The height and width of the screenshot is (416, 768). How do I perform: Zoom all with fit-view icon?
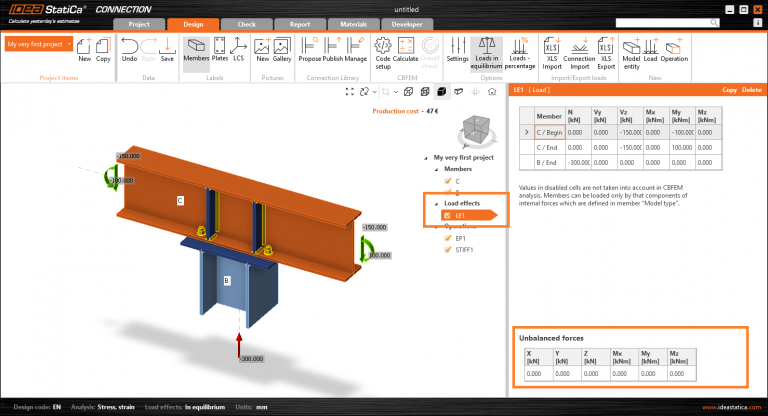(349, 92)
